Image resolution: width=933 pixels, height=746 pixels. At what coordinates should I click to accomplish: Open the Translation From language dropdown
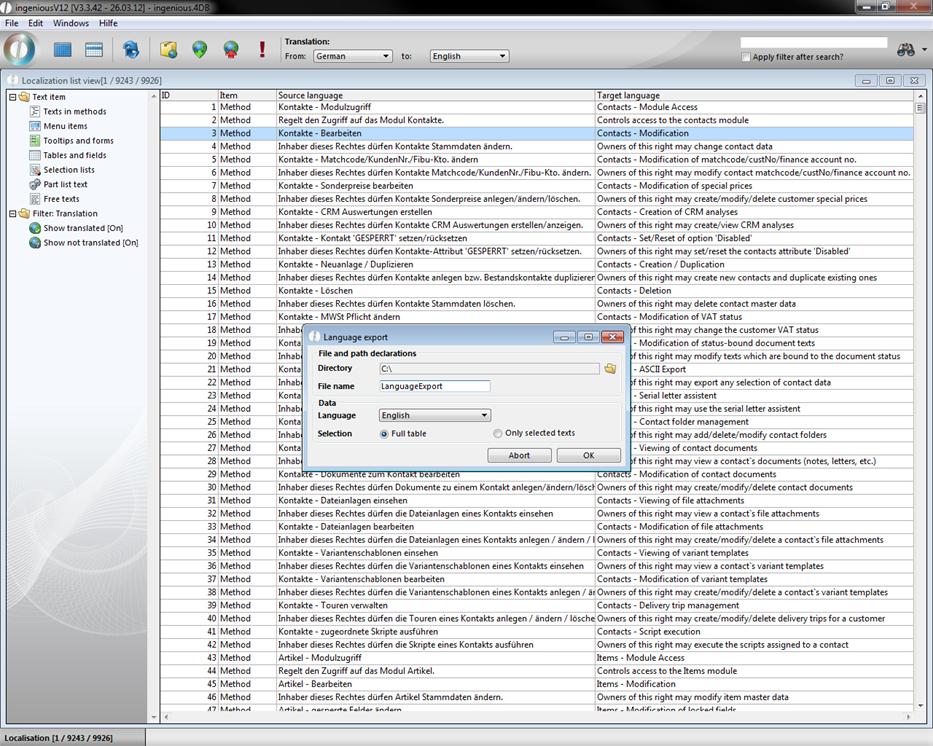(x=352, y=57)
